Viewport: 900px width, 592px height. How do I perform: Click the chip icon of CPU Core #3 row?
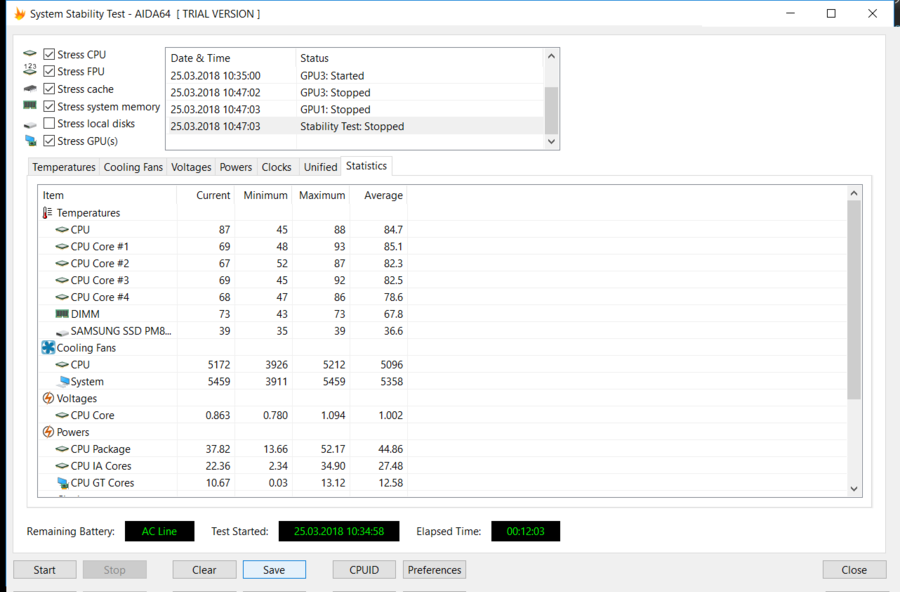[x=62, y=280]
